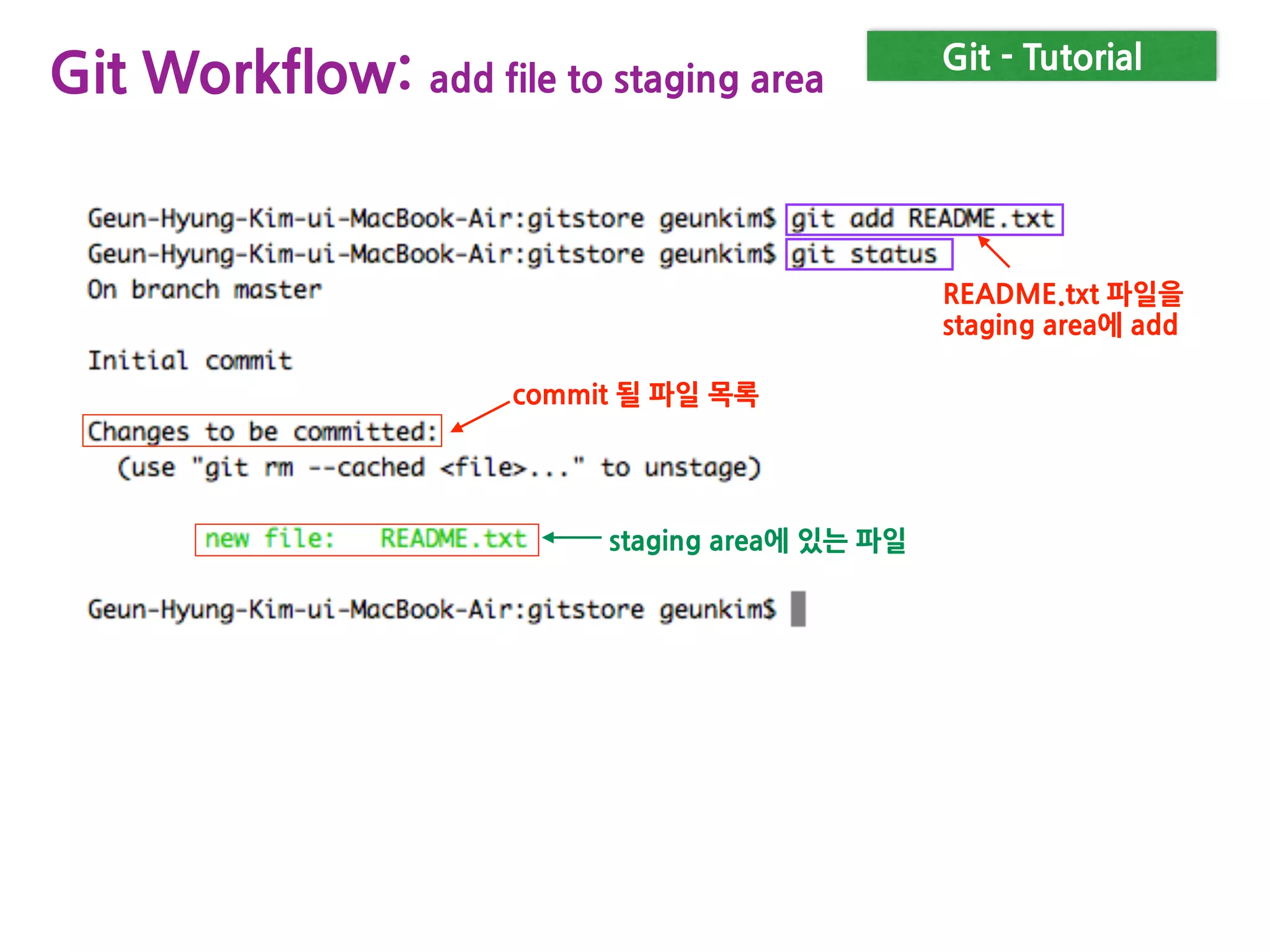Click the red 'staging area에 add' annotation
This screenshot has width=1270, height=952.
coord(1060,325)
